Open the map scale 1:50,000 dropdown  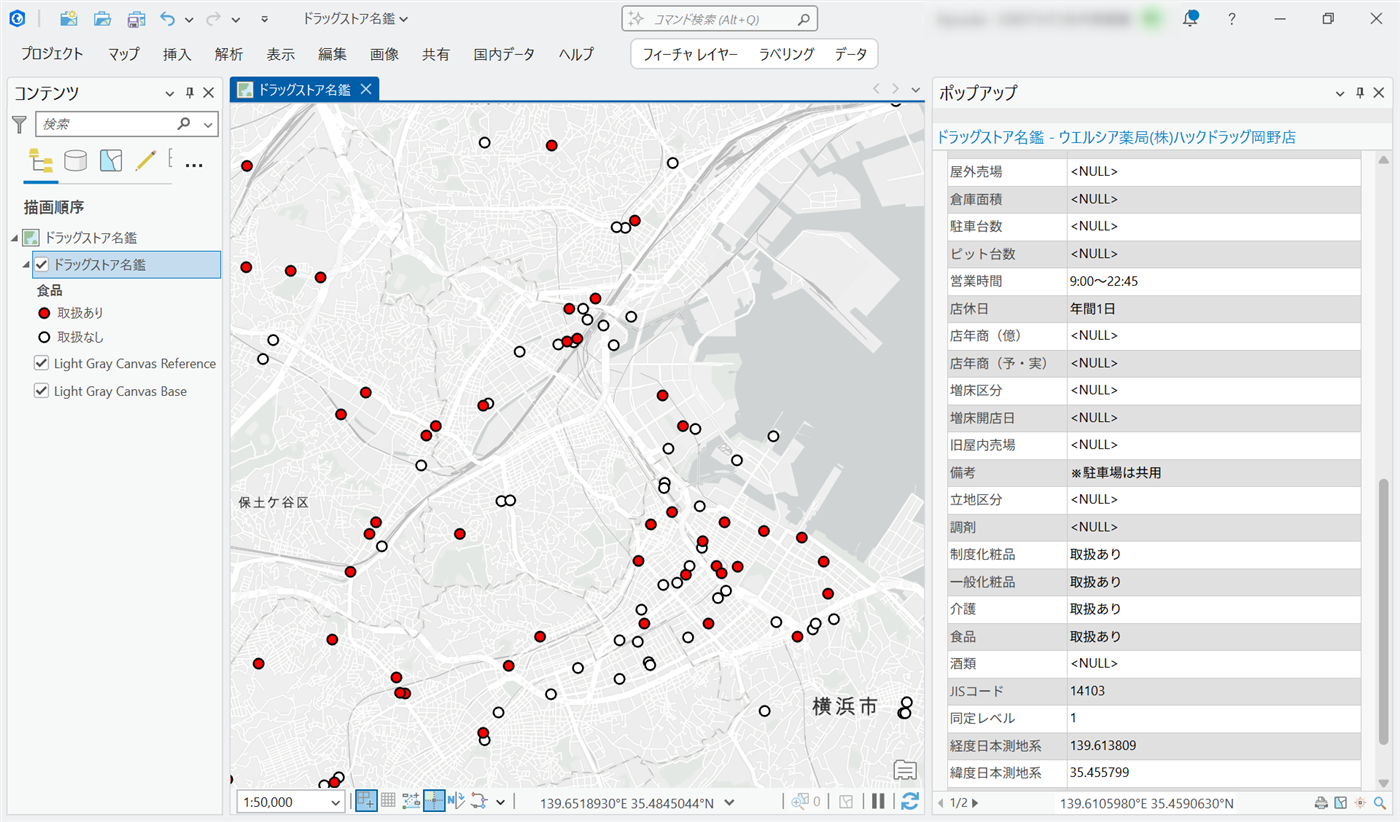(x=335, y=802)
